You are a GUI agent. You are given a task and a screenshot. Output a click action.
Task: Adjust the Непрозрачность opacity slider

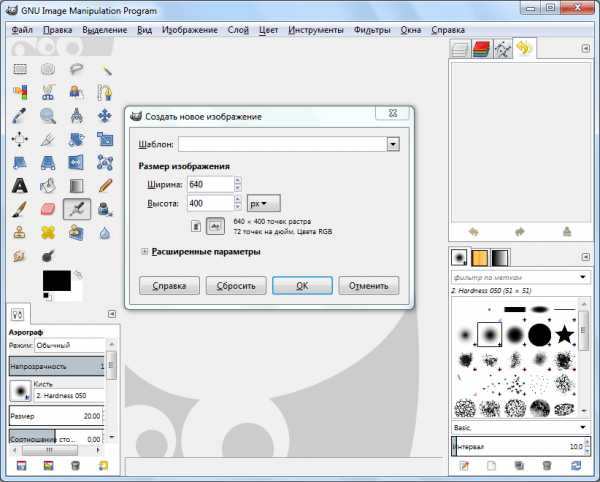point(56,366)
